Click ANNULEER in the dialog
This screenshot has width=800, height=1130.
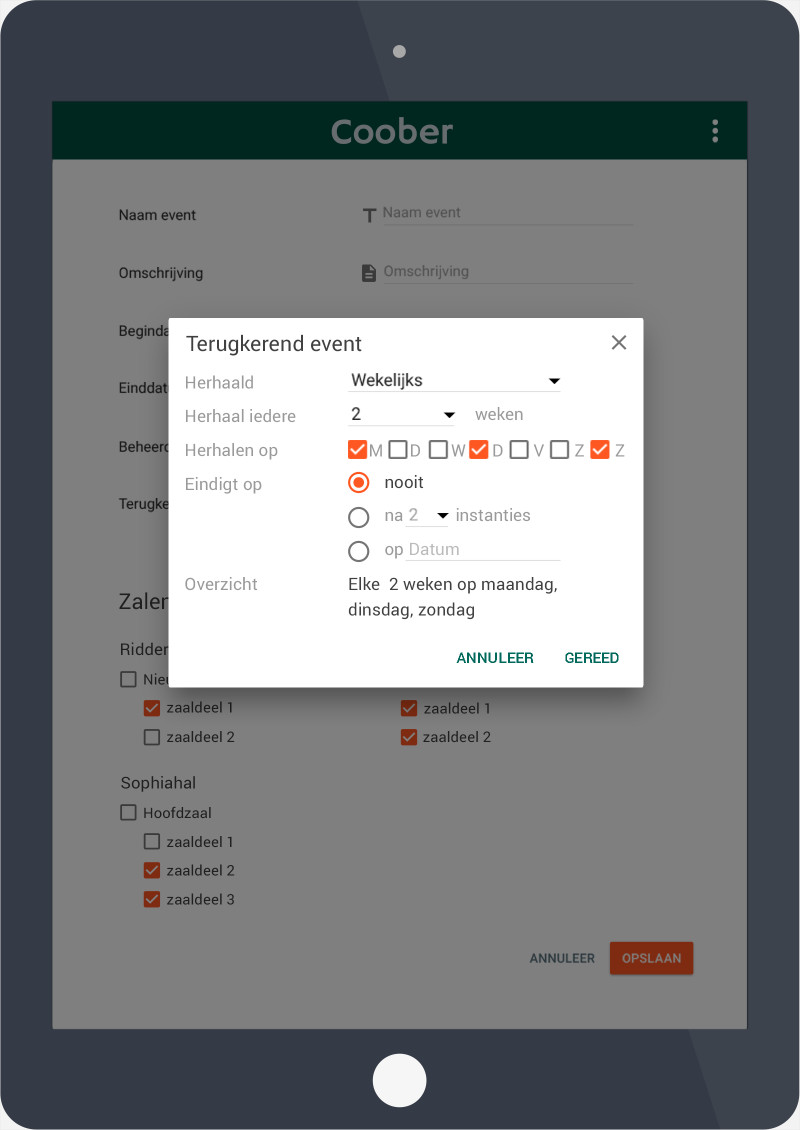(495, 657)
